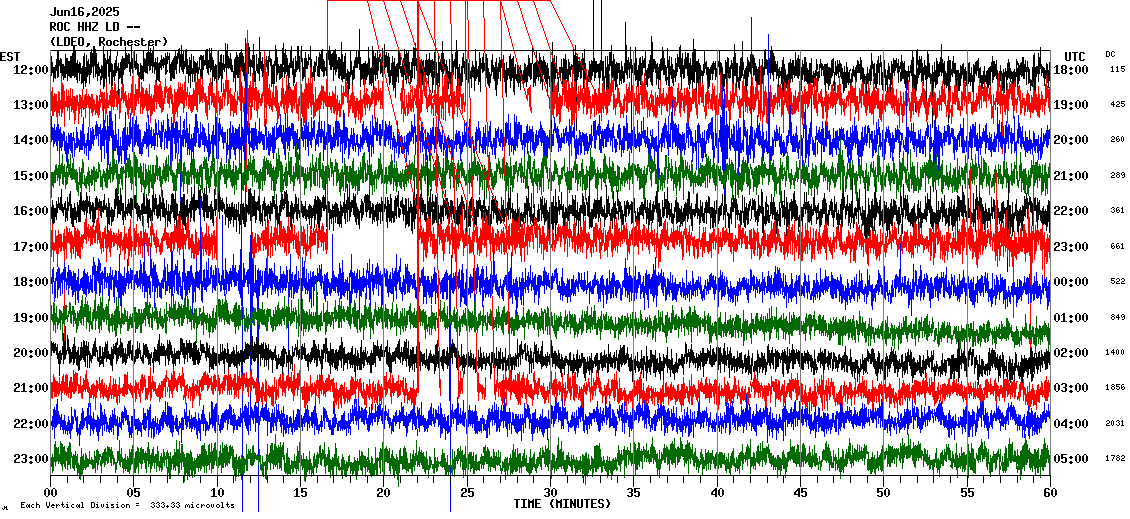
Task: Select the 19:00 EST row label
Action: (30, 317)
